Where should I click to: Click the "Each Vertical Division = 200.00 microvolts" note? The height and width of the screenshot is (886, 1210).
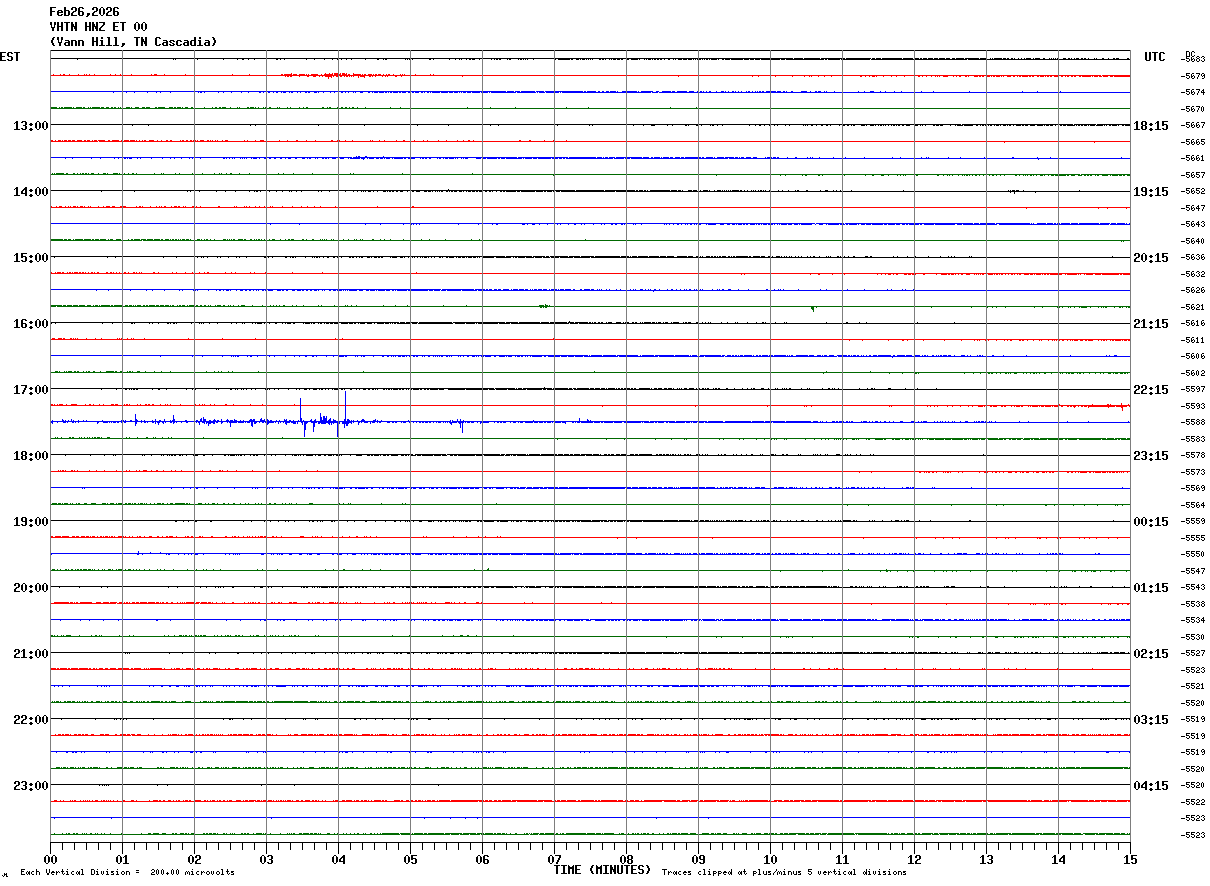(128, 873)
